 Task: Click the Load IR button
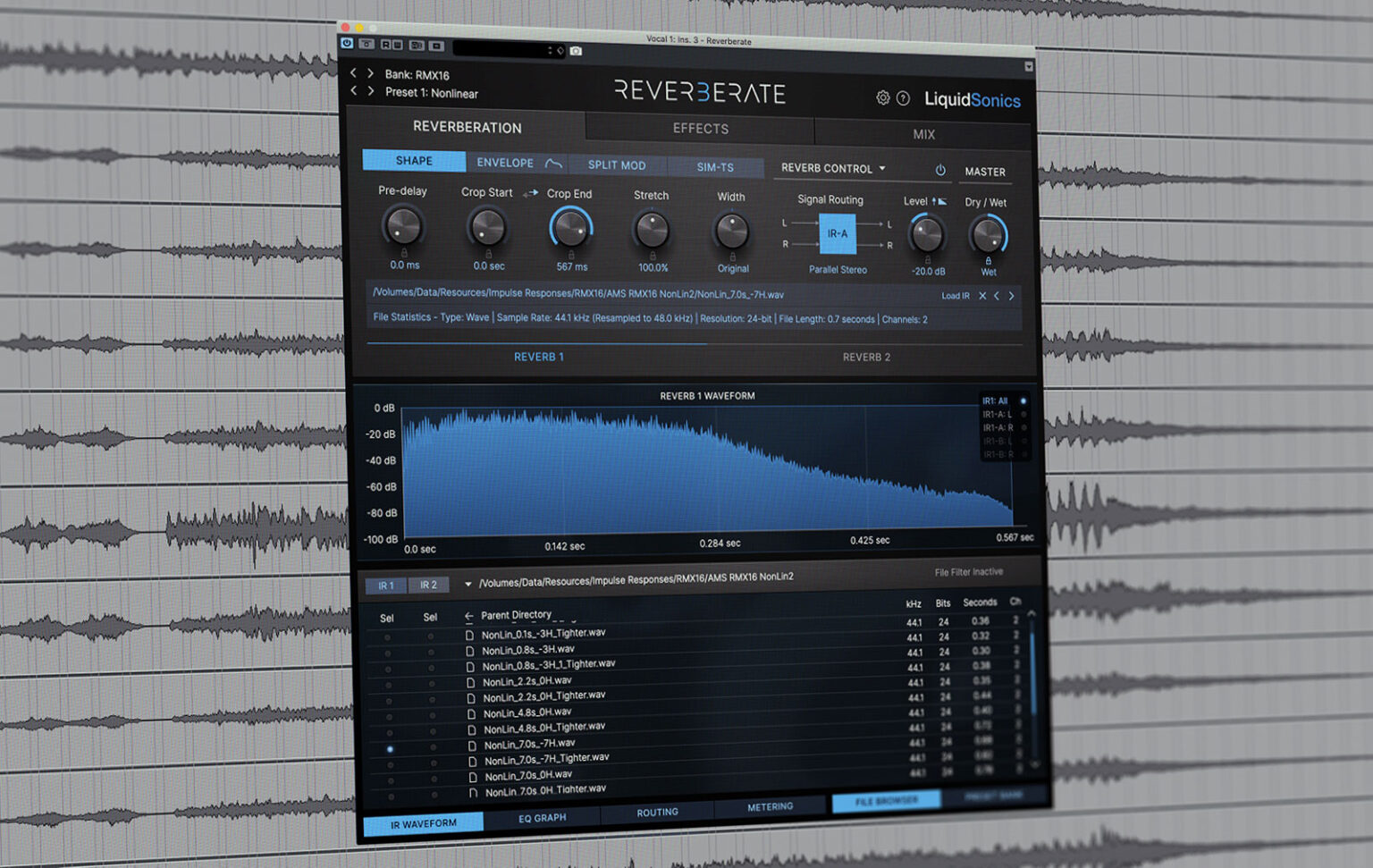pyautogui.click(x=954, y=295)
